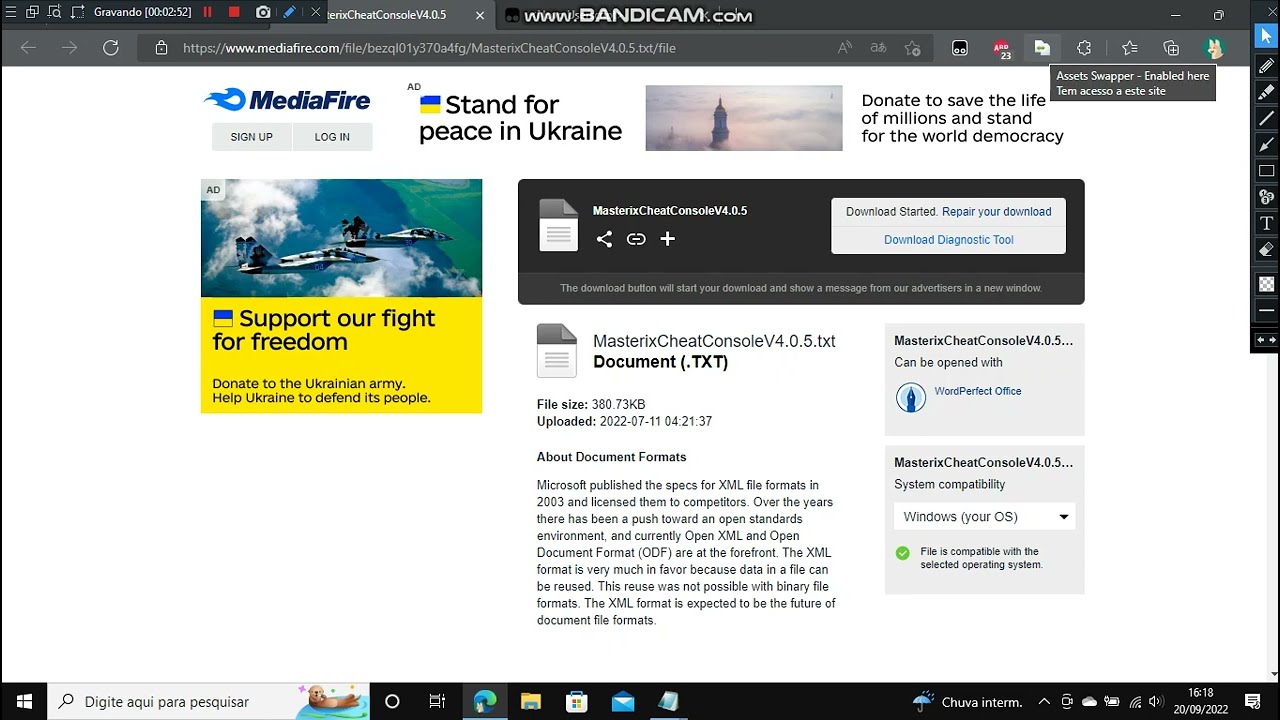
Task: Open the Read Aloud icon in address bar
Action: (845, 48)
